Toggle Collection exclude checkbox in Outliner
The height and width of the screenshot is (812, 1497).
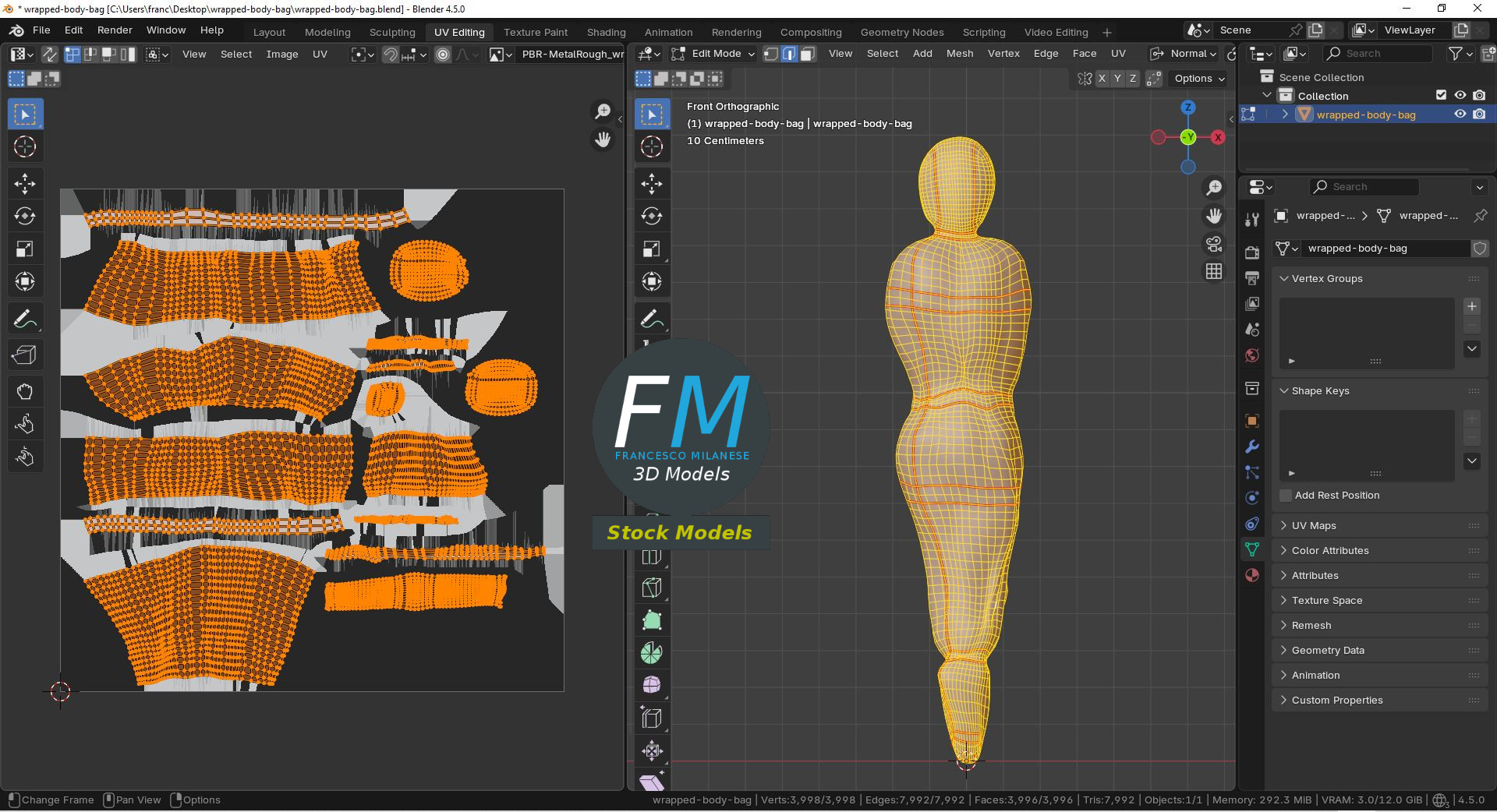click(x=1441, y=95)
